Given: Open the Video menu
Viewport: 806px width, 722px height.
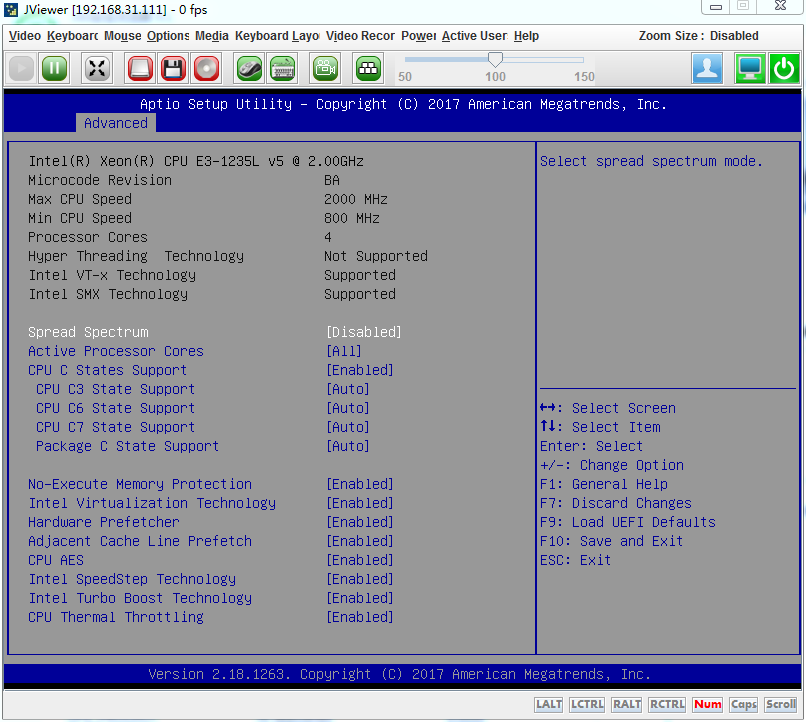Looking at the screenshot, I should [x=25, y=36].
